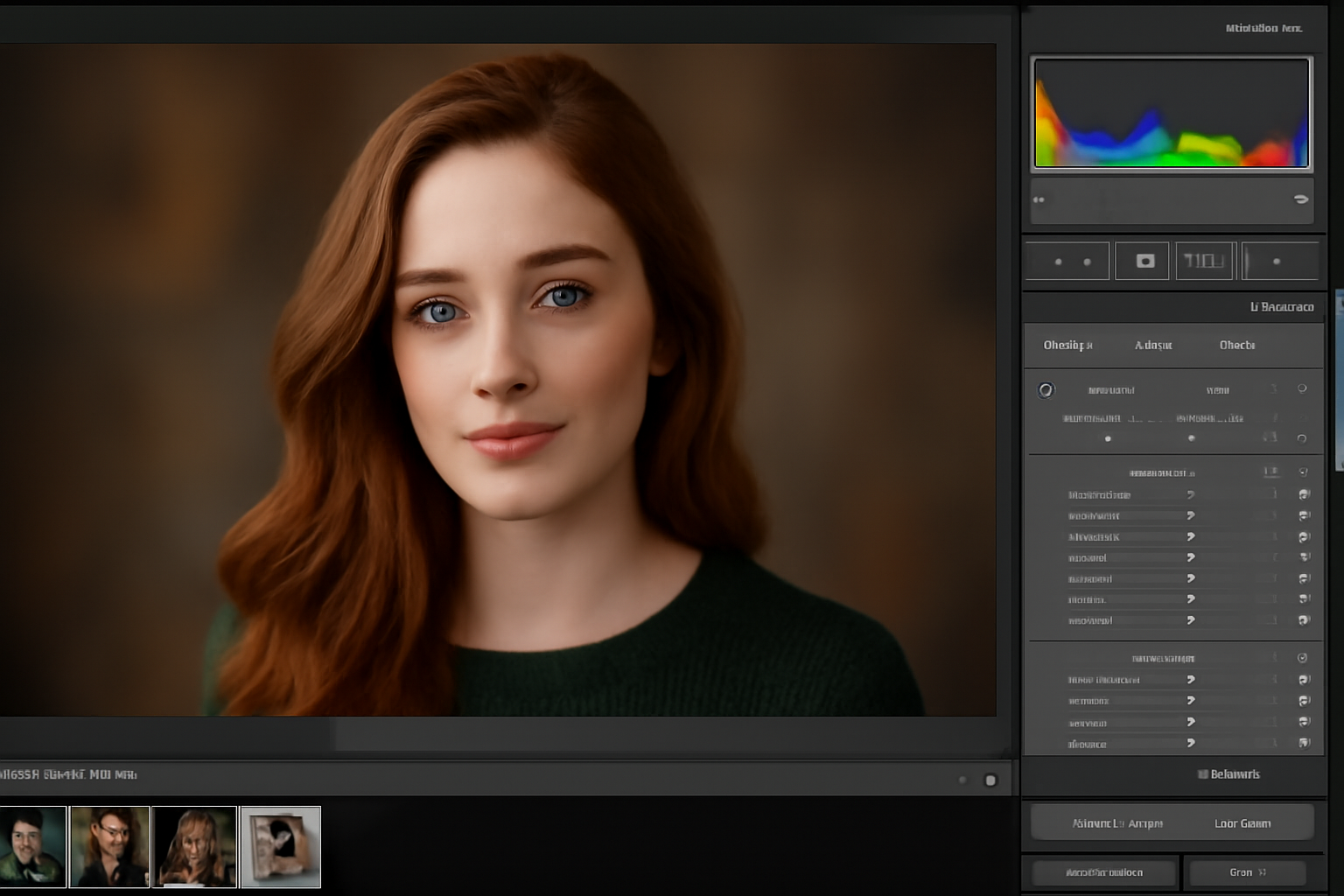The image size is (1344, 896).
Task: Switch to the Ohecbi tab
Action: click(x=1236, y=346)
